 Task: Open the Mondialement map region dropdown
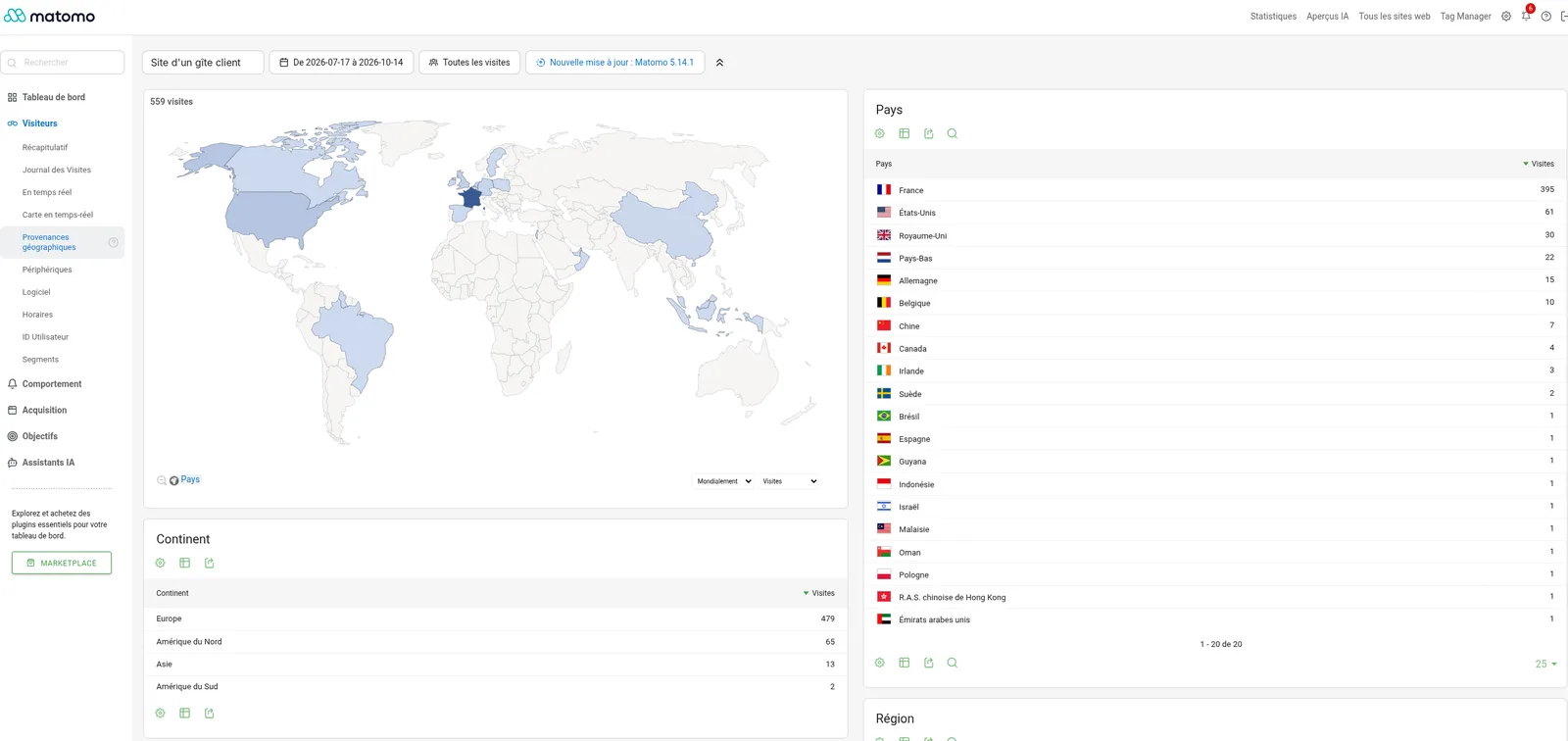[x=724, y=481]
